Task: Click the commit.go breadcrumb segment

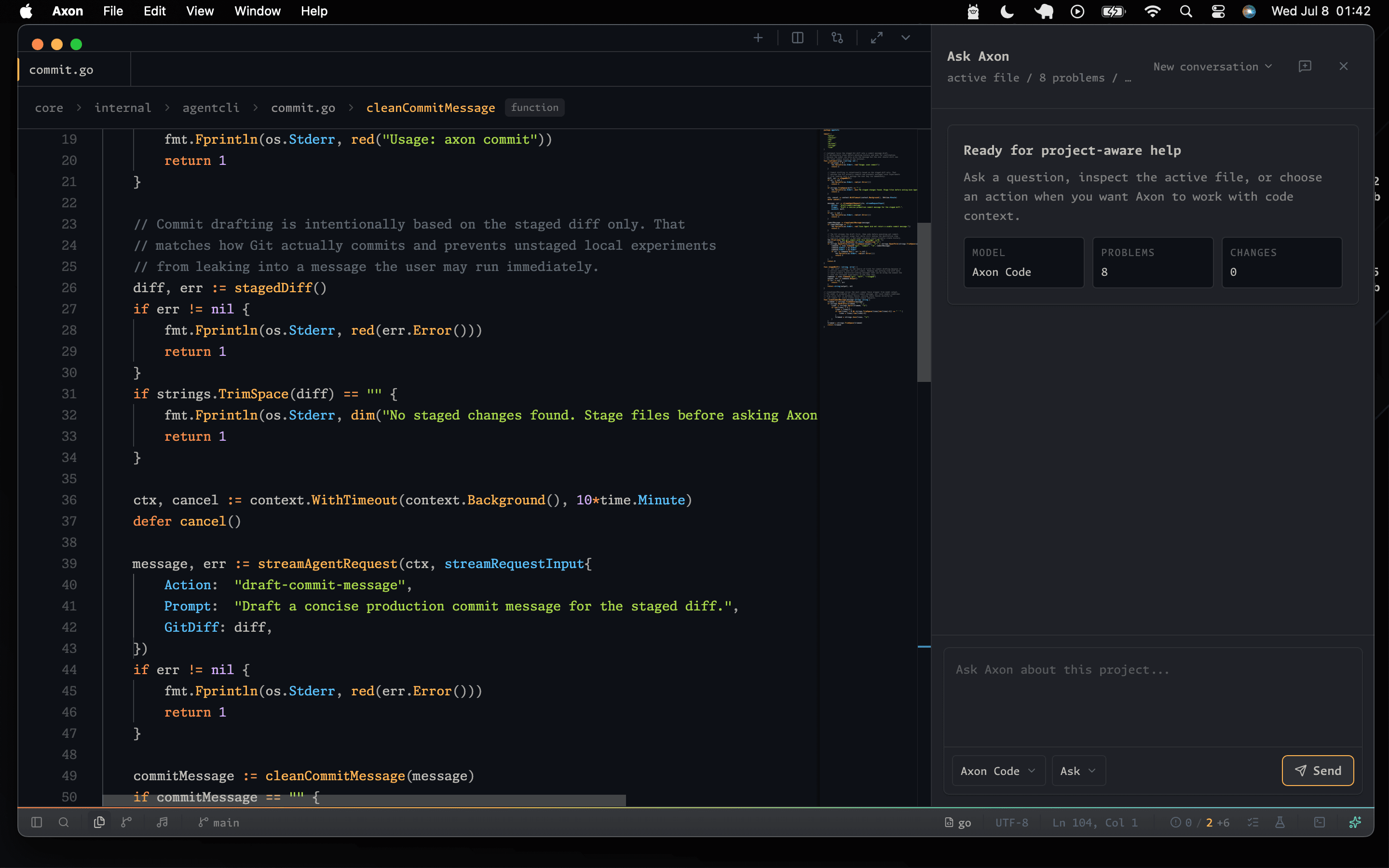Action: pos(303,108)
